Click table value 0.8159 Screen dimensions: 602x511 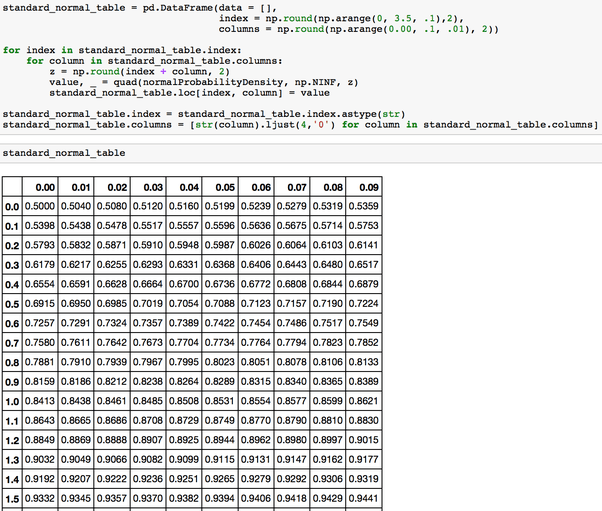pyautogui.click(x=40, y=382)
